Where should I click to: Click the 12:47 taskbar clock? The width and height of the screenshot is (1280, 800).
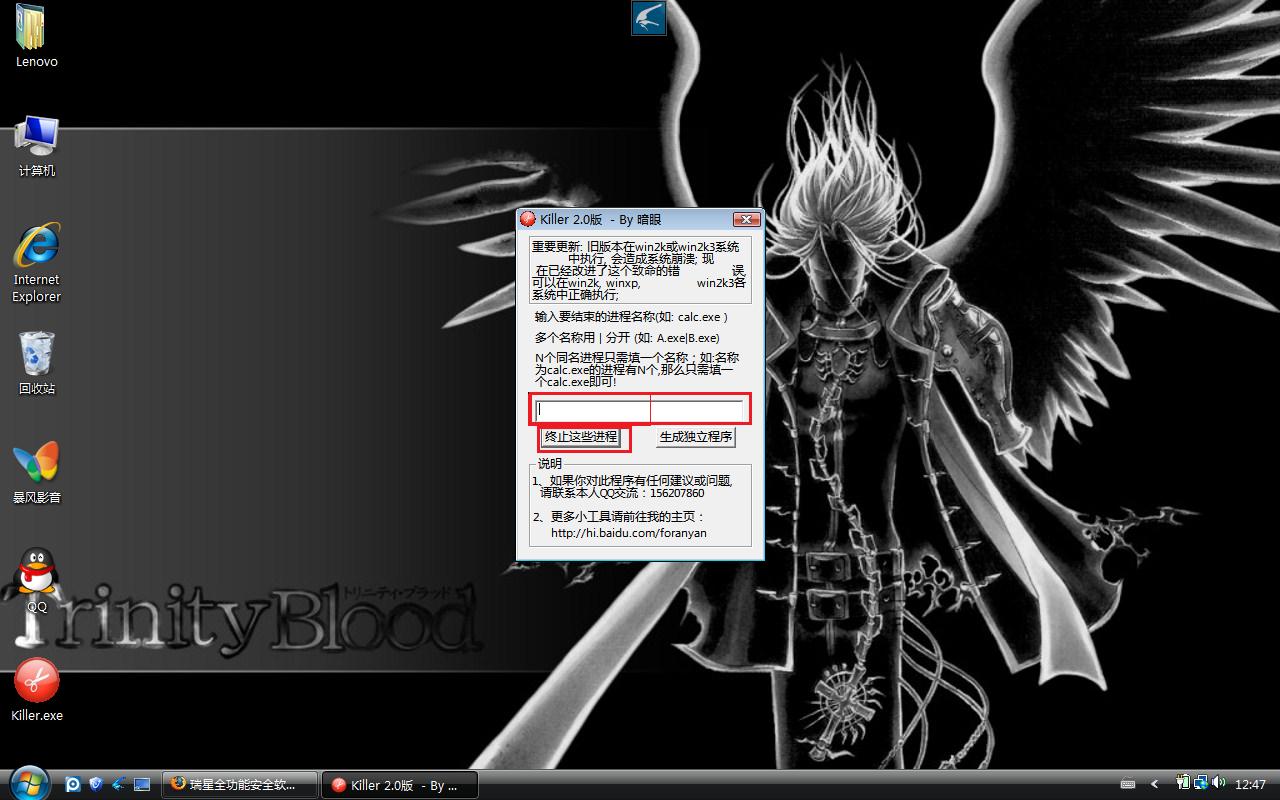1251,785
